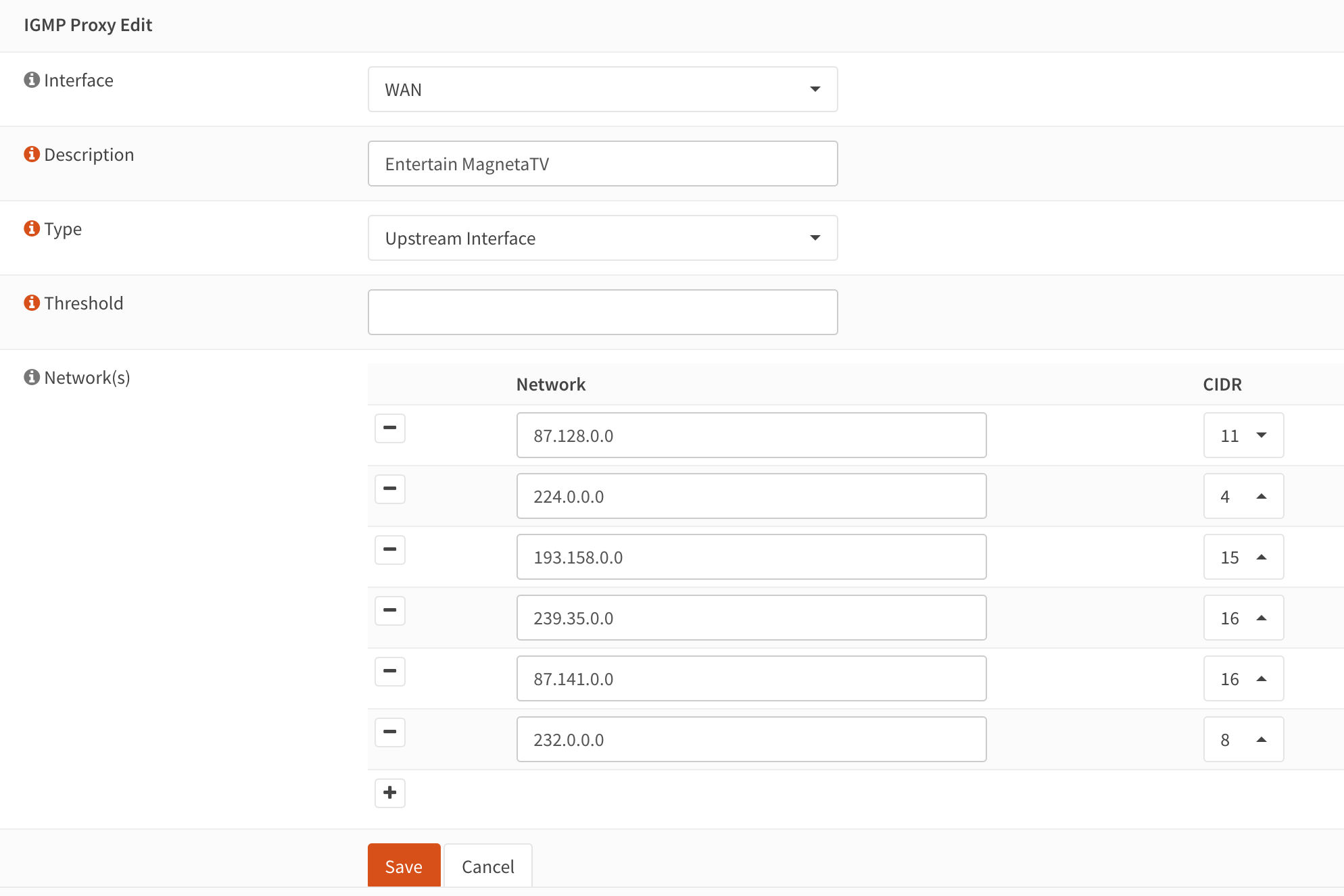Image resolution: width=1344 pixels, height=896 pixels.
Task: Open CIDR dropdown for 224.0.0.0
Action: click(x=1243, y=496)
